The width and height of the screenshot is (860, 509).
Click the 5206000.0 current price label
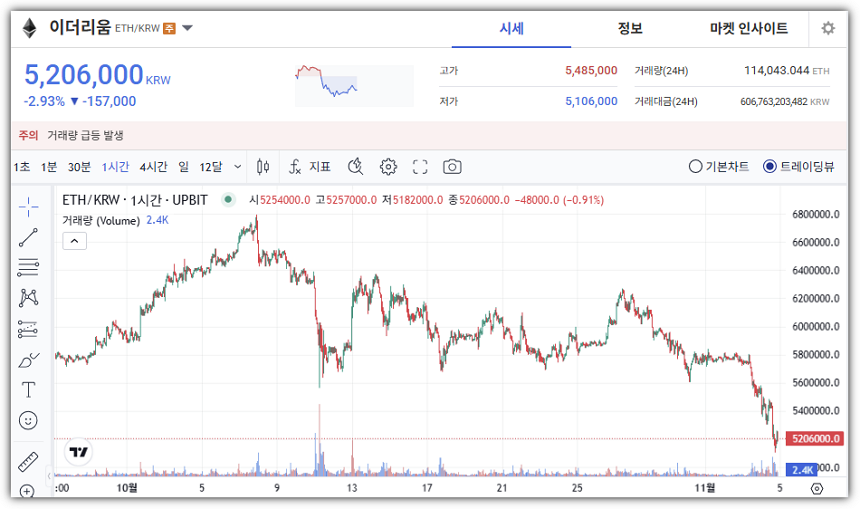point(816,438)
